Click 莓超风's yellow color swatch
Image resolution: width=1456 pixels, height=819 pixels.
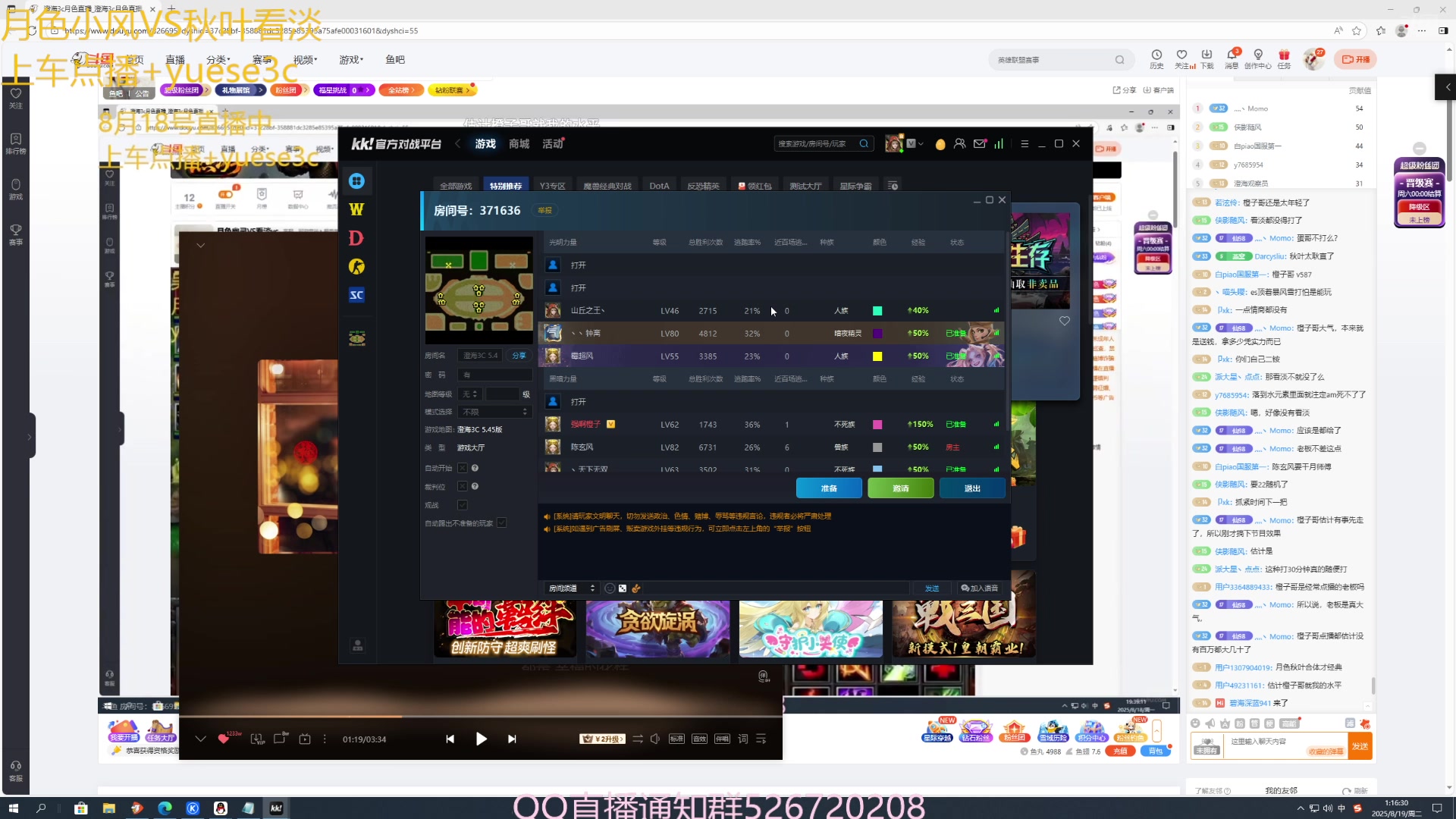click(x=877, y=356)
